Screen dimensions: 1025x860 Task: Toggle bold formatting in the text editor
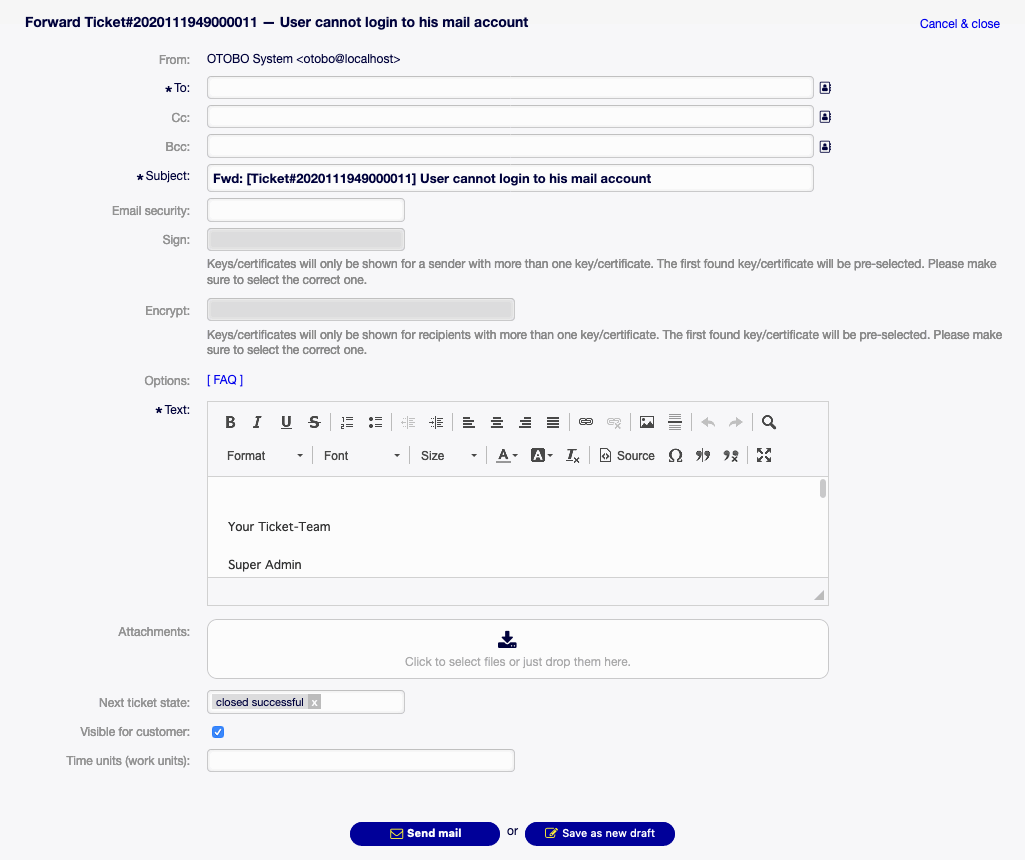[x=230, y=421]
